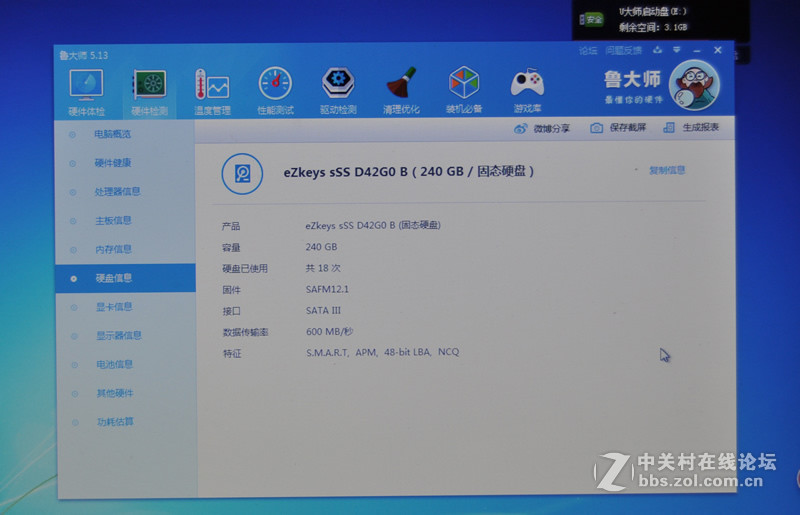Open 清理优化 cleanup broom tool

click(x=401, y=90)
